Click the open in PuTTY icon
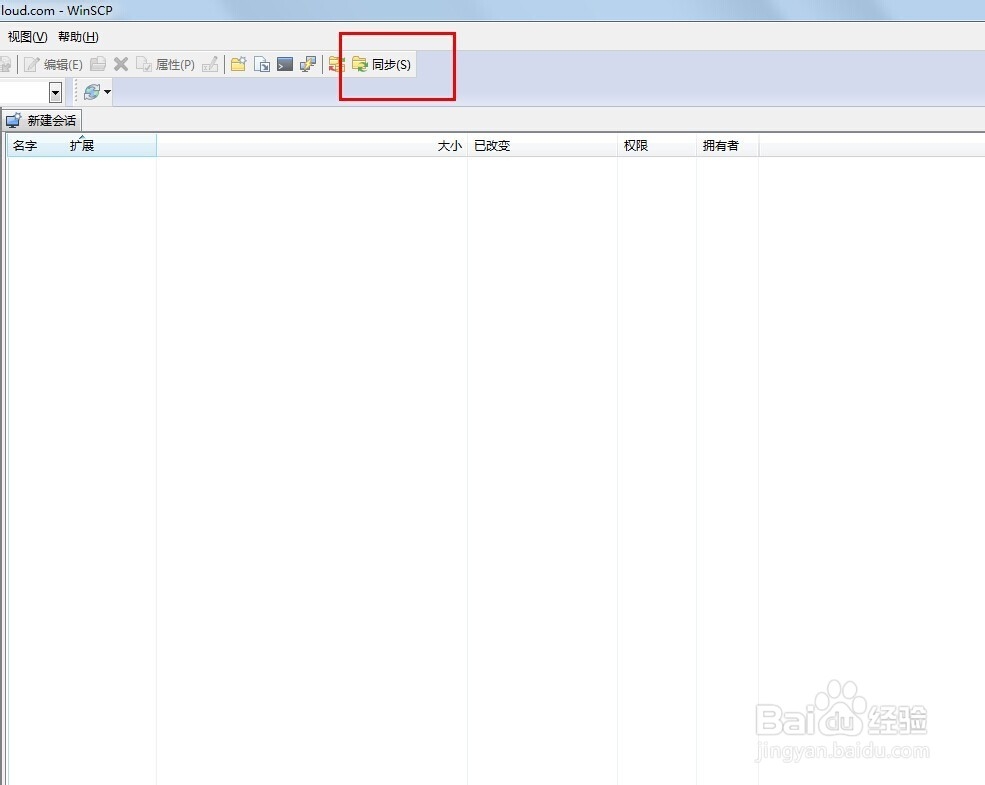 click(x=308, y=64)
